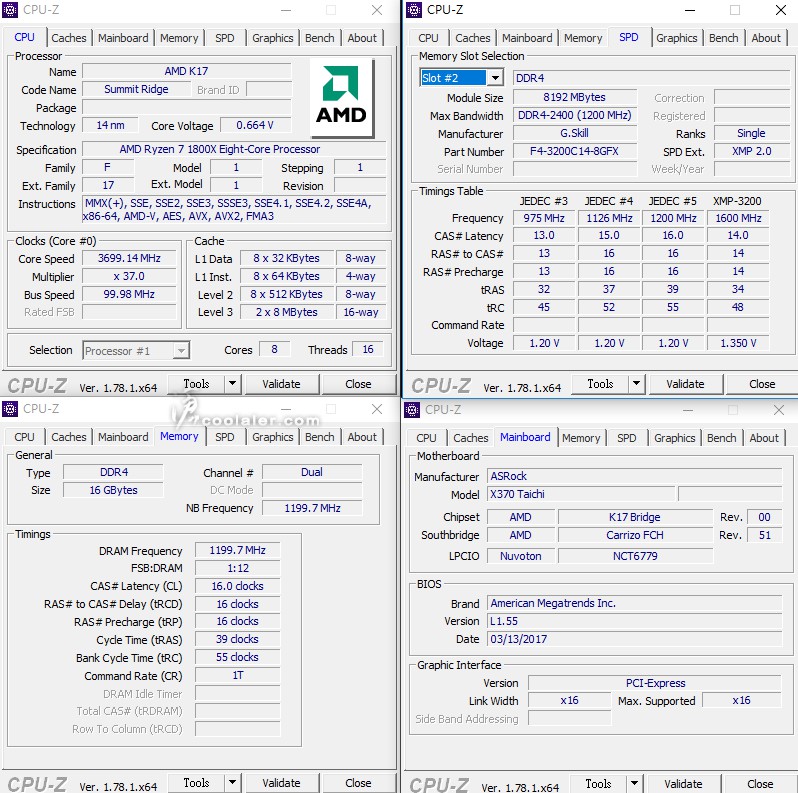Expand the Tools arrow in the SPD window
Image resolution: width=798 pixels, height=793 pixels.
pos(636,383)
